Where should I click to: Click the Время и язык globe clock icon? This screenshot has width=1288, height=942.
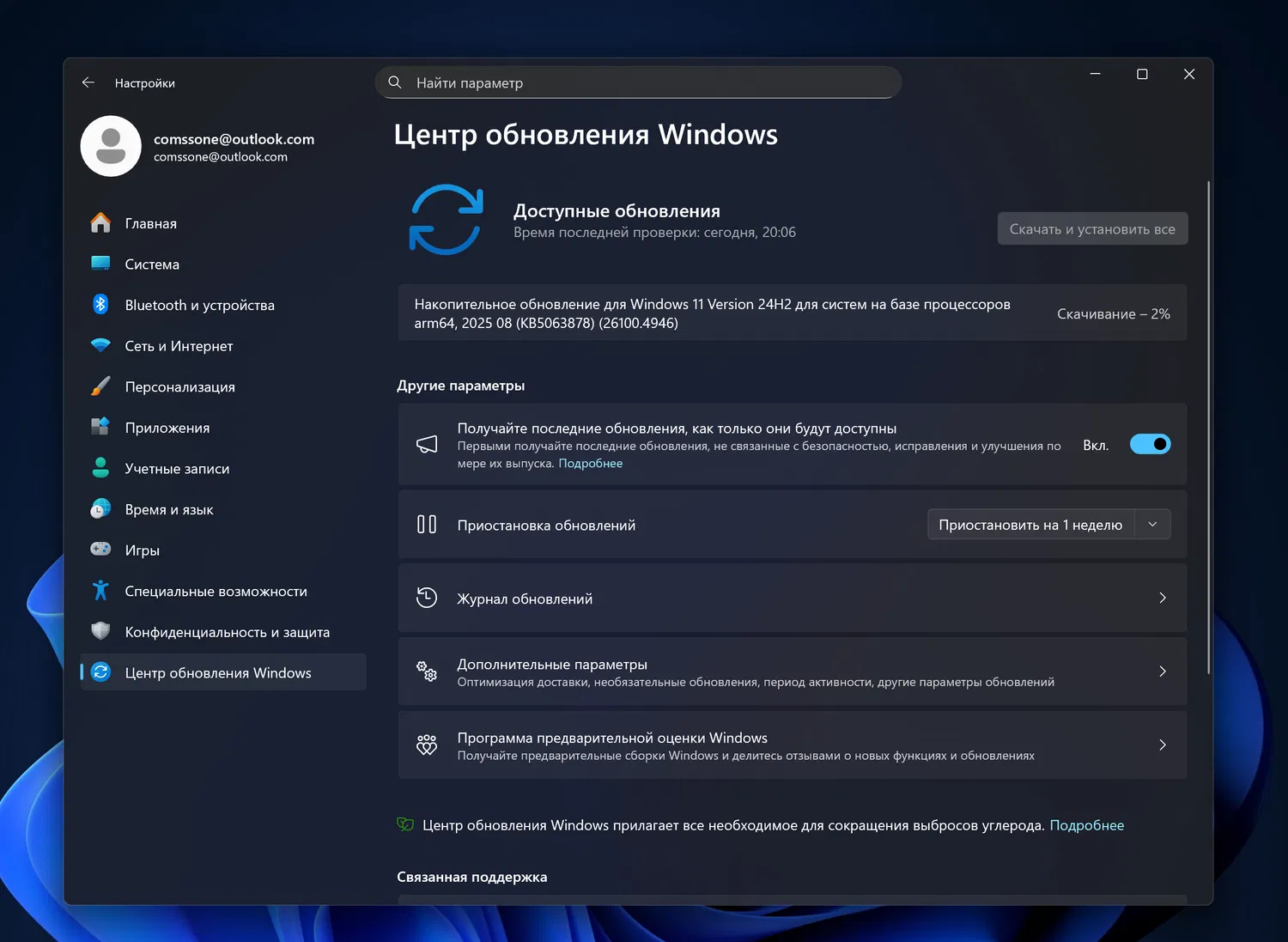pyautogui.click(x=100, y=508)
